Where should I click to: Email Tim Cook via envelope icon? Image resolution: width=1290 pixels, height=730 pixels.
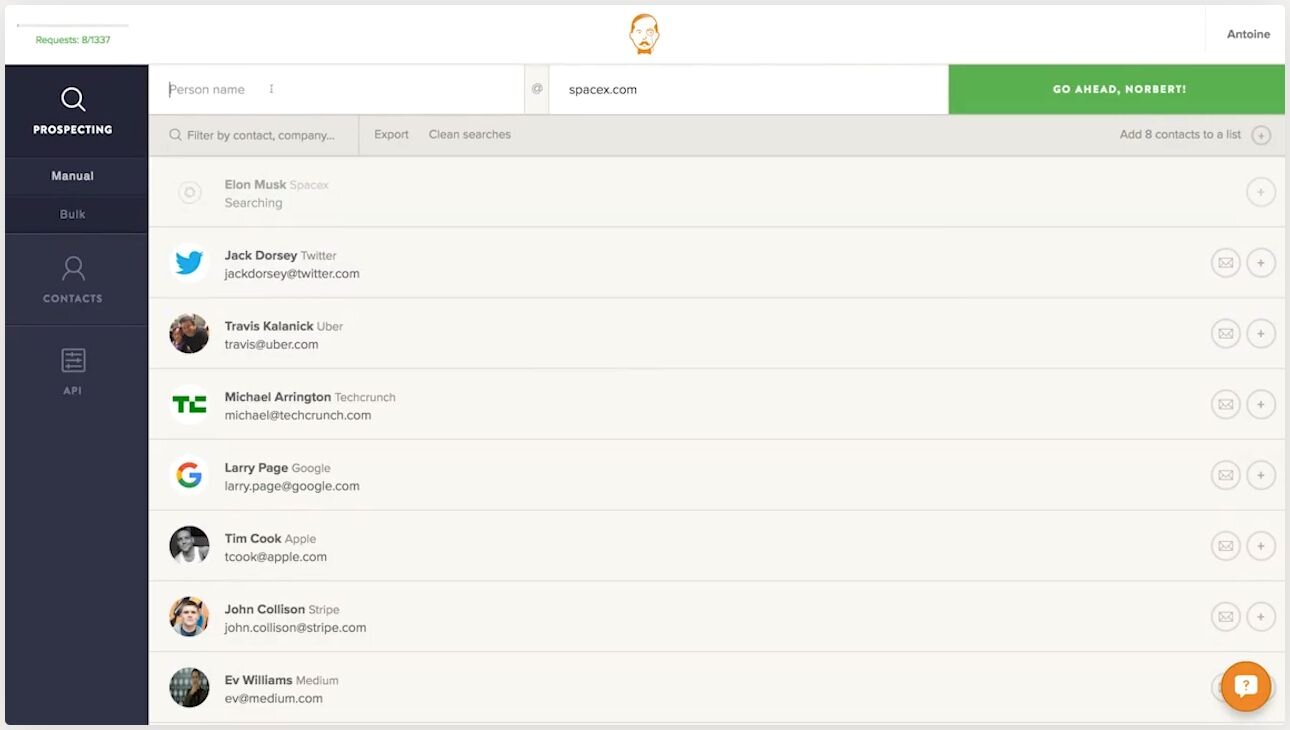click(x=1225, y=546)
